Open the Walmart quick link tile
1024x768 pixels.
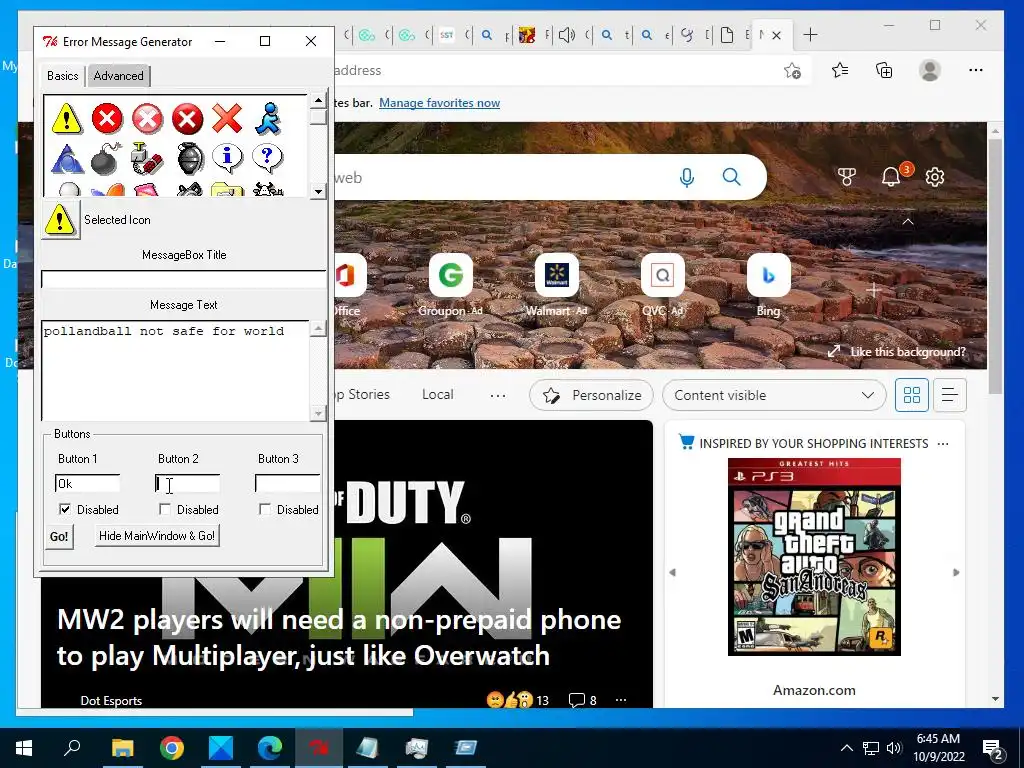[x=556, y=275]
